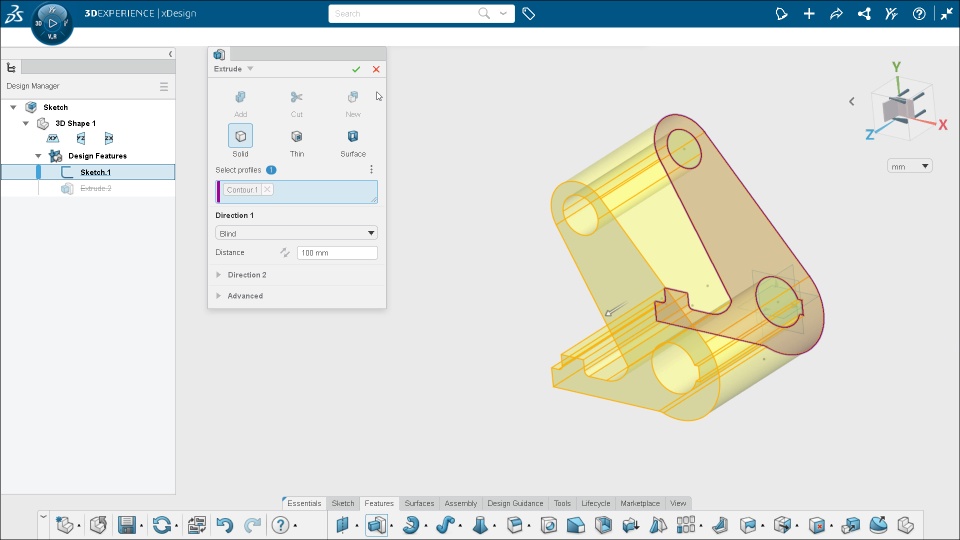Select the Thin extrude option
This screenshot has height=540, width=960.
(x=296, y=142)
